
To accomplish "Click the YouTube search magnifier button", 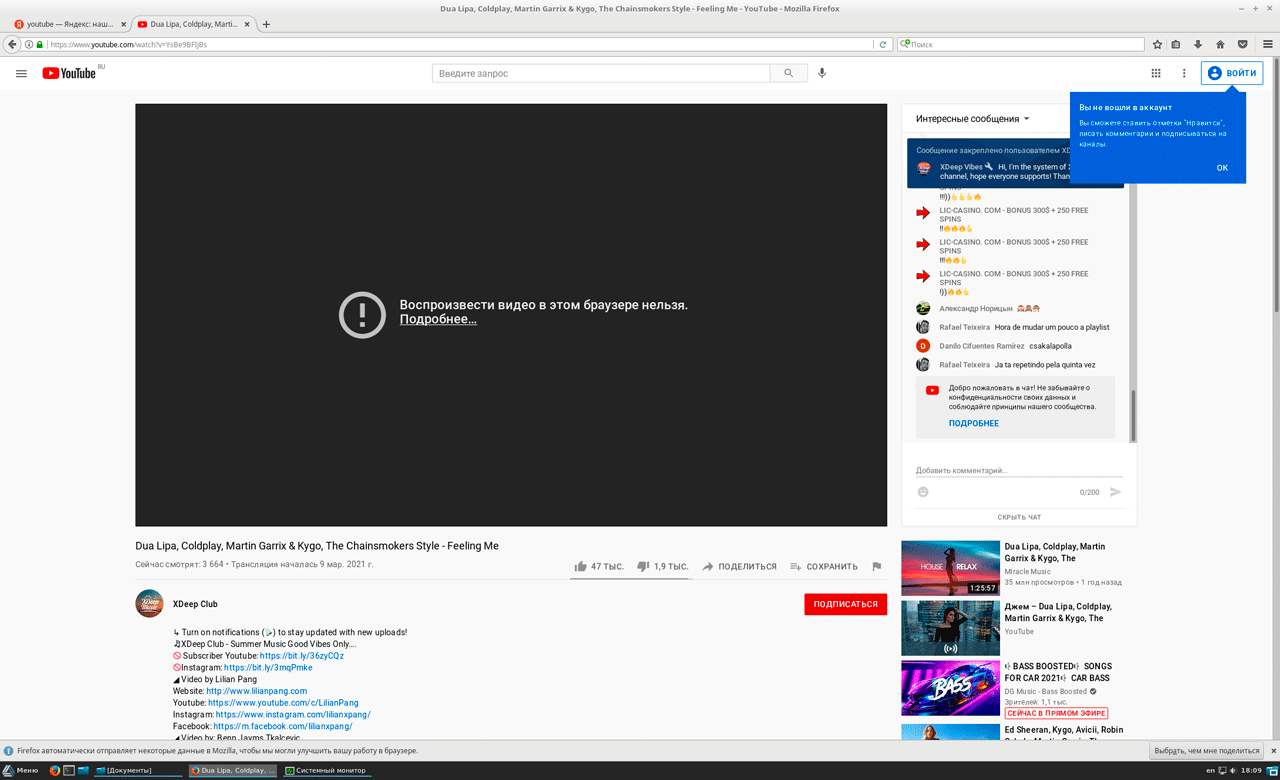I will coord(789,73).
